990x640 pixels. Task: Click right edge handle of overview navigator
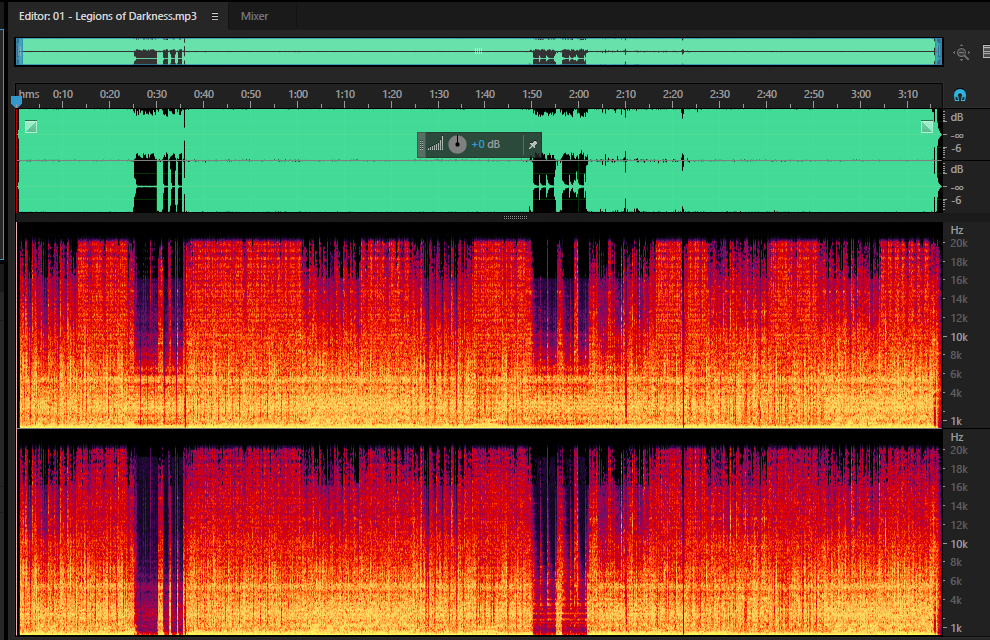click(938, 52)
